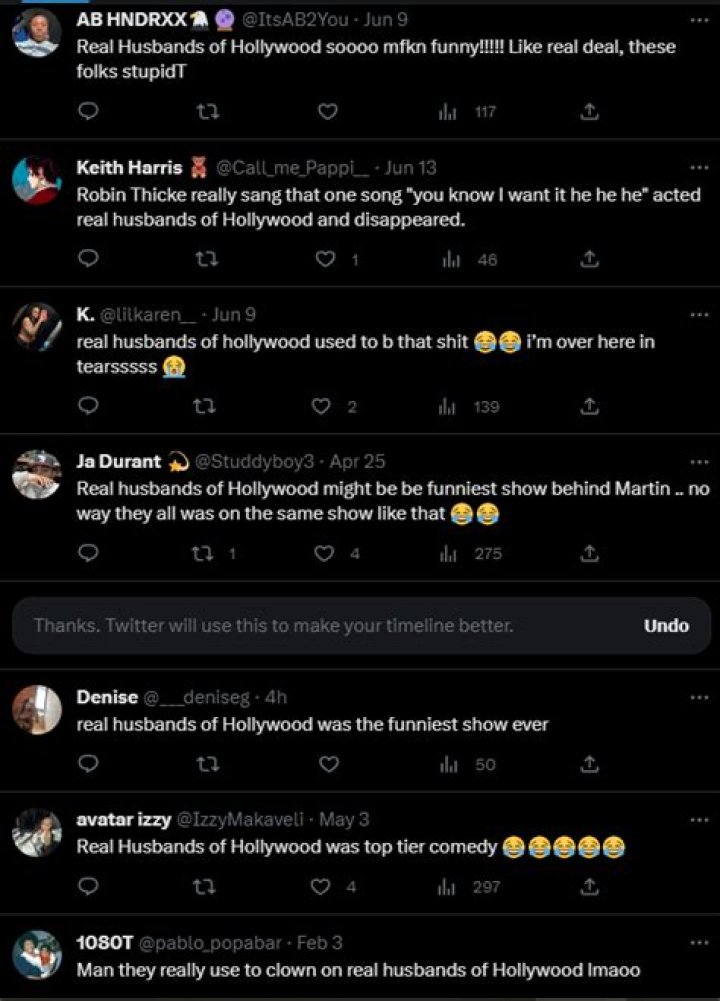Reply to 1080T's tweet
This screenshot has width=720, height=1001.
tap(88, 998)
